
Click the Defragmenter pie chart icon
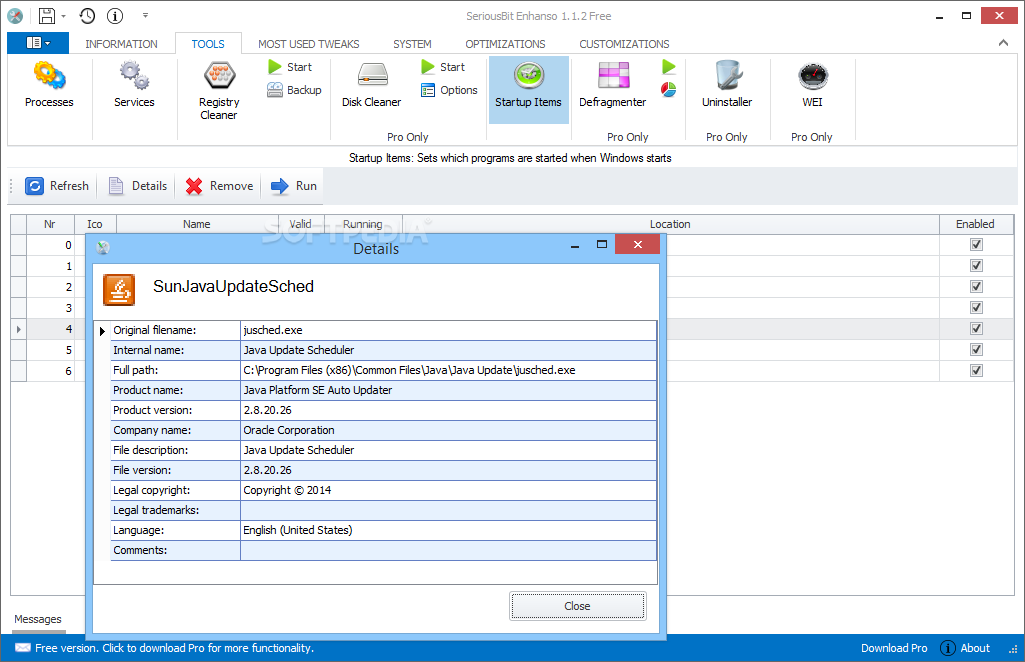coord(668,90)
